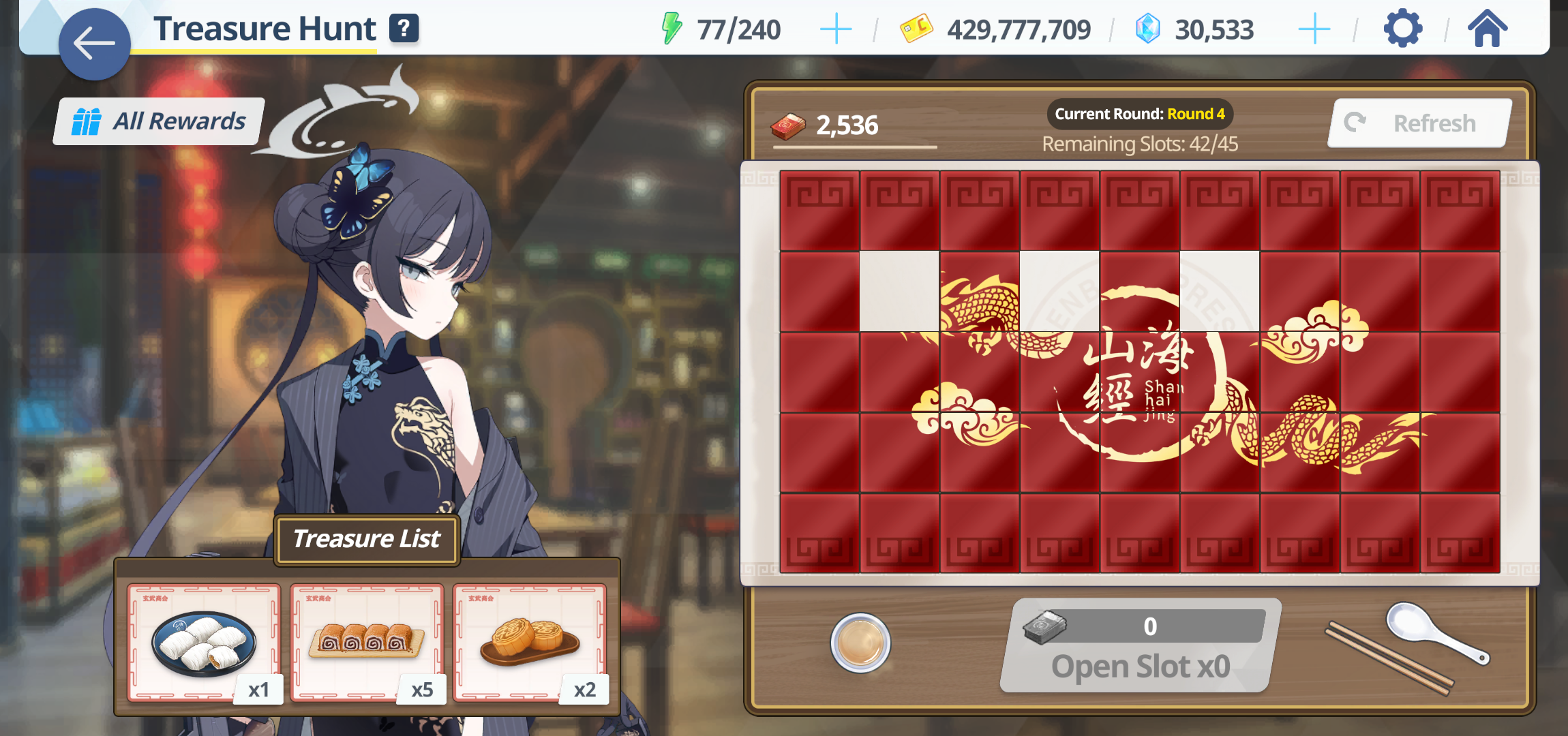The height and width of the screenshot is (736, 1568).
Task: Open All Rewards list
Action: (x=160, y=121)
